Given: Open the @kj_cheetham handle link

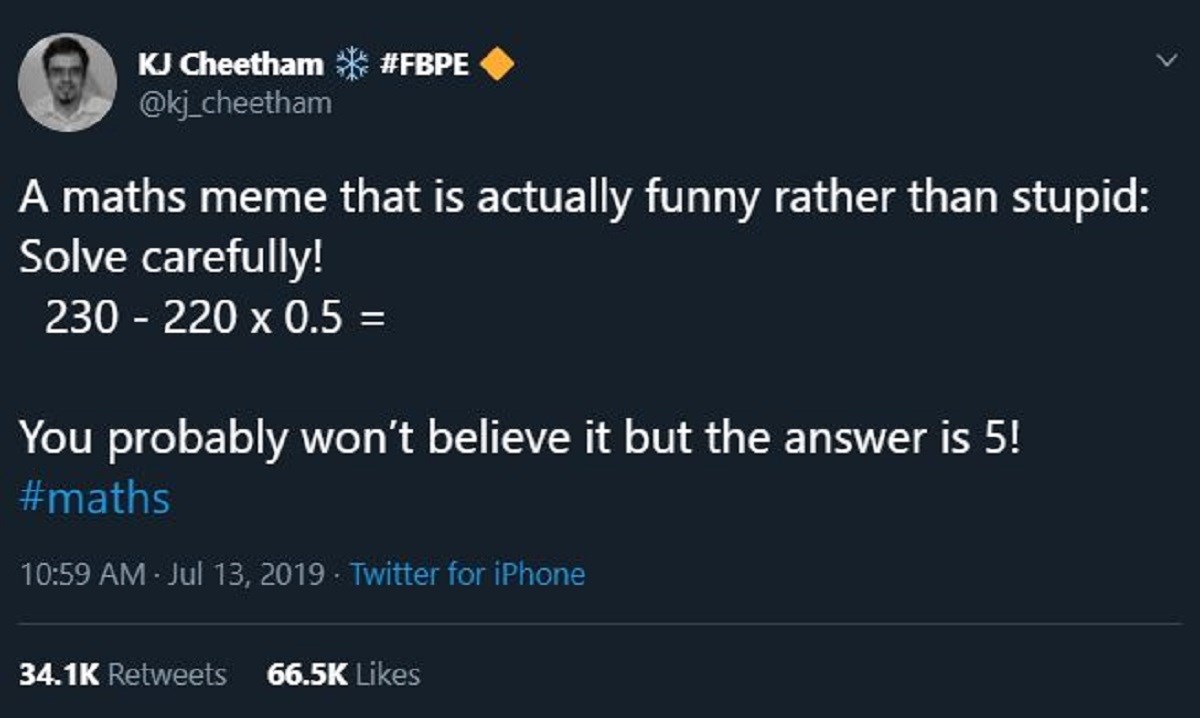Looking at the screenshot, I should tap(233, 103).
